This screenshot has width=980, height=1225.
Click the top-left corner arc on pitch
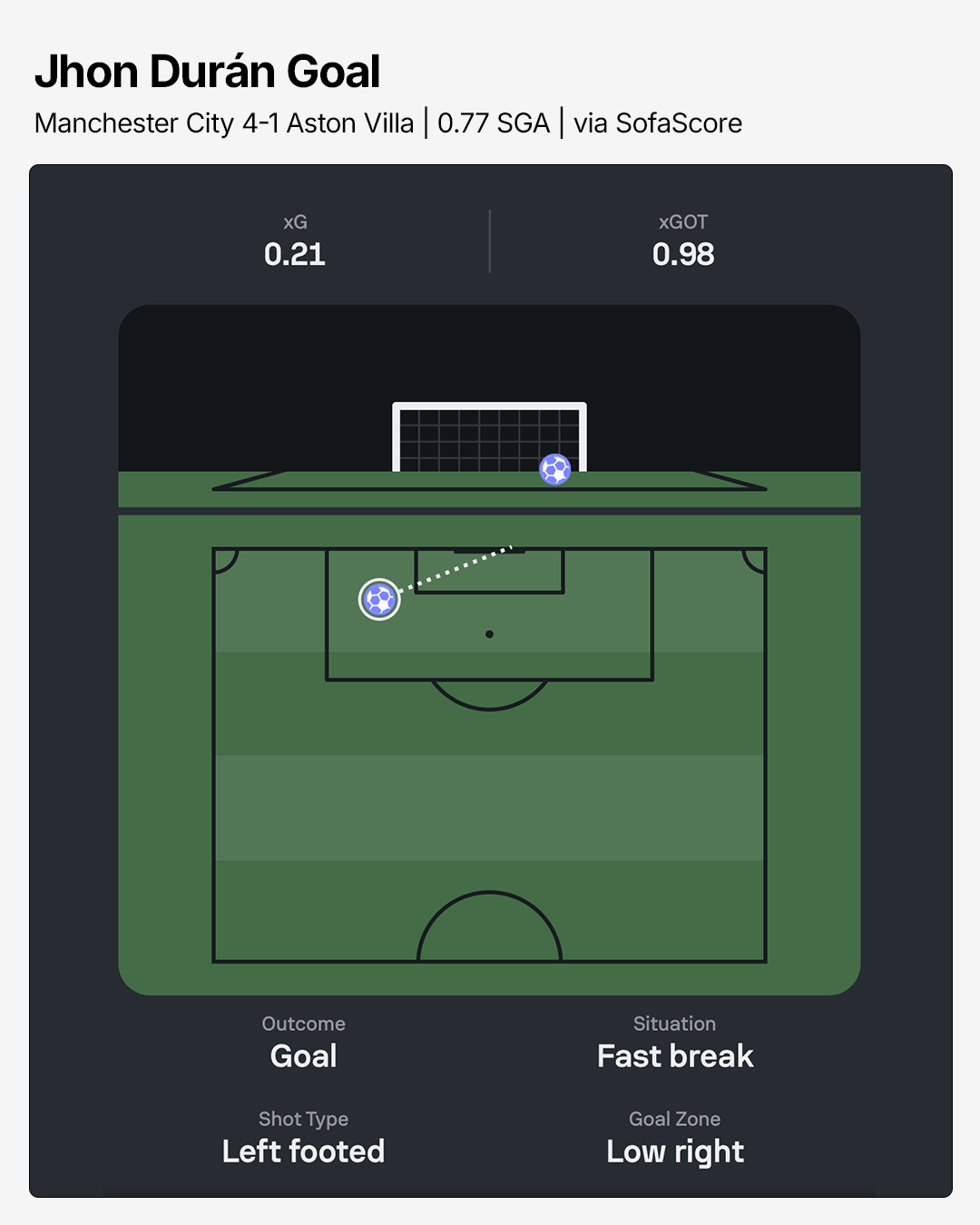point(225,560)
